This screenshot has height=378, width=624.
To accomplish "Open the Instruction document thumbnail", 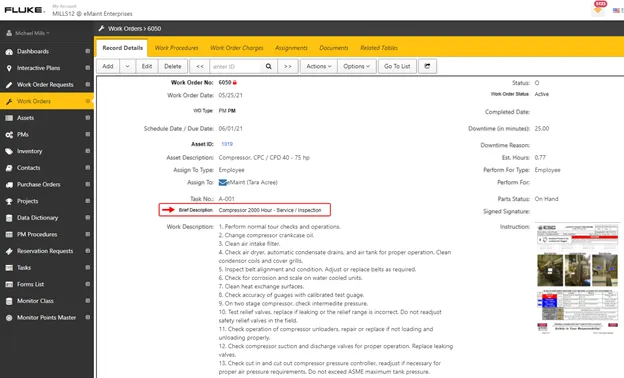I will pyautogui.click(x=577, y=278).
